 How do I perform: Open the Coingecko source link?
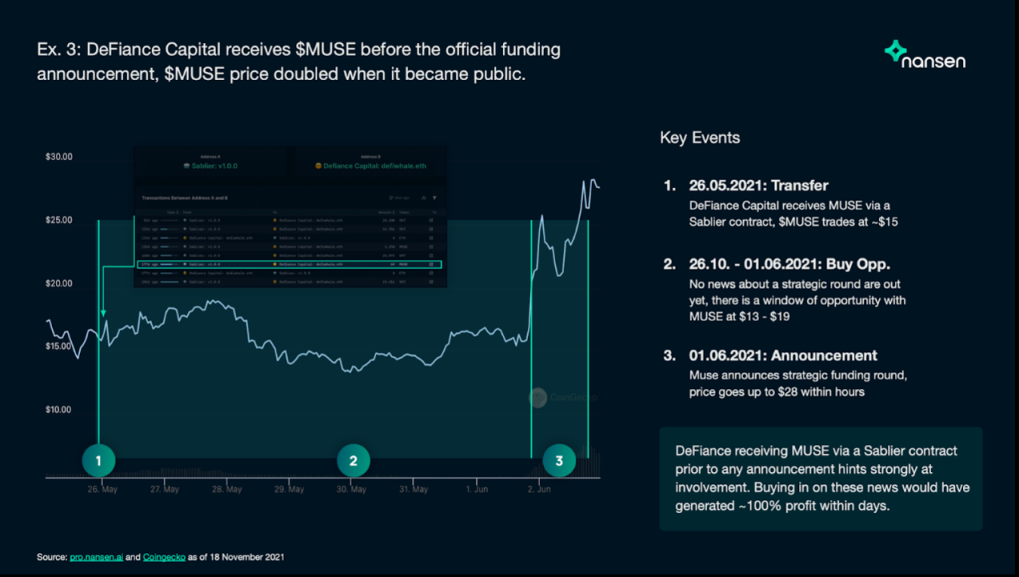click(x=164, y=557)
